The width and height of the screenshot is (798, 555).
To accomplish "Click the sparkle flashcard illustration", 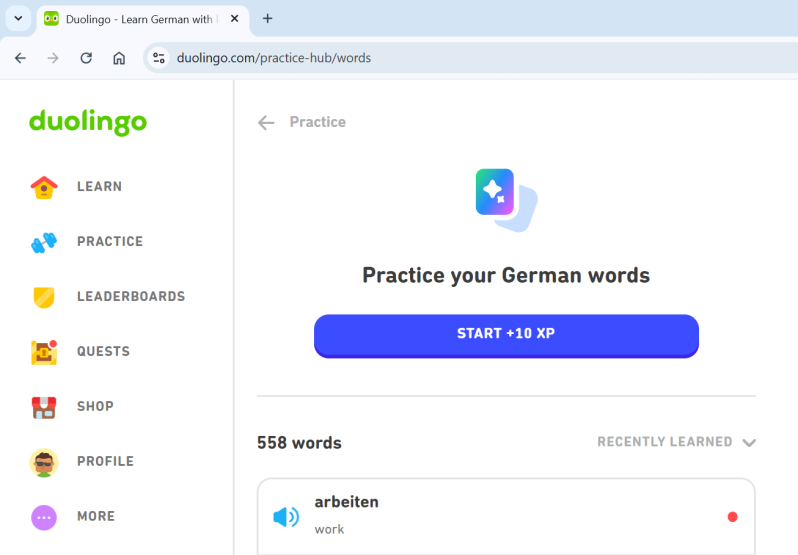I will click(x=506, y=200).
